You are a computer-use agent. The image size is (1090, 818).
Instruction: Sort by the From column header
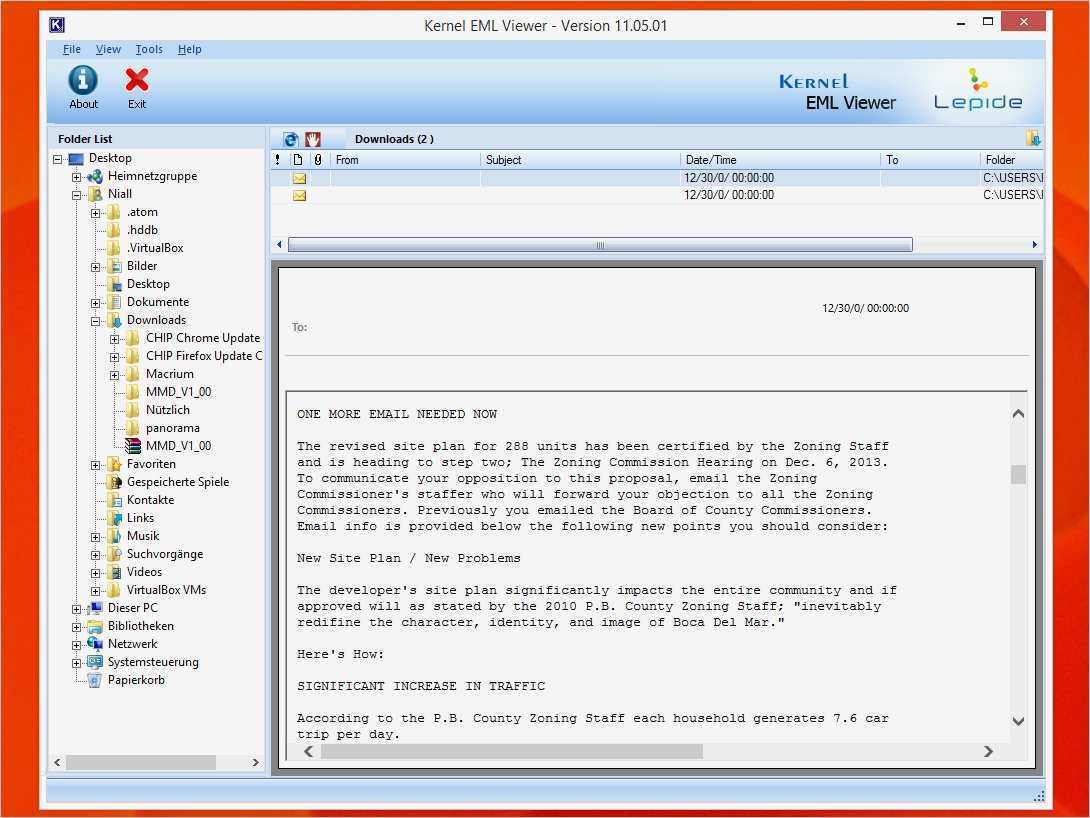coord(405,160)
